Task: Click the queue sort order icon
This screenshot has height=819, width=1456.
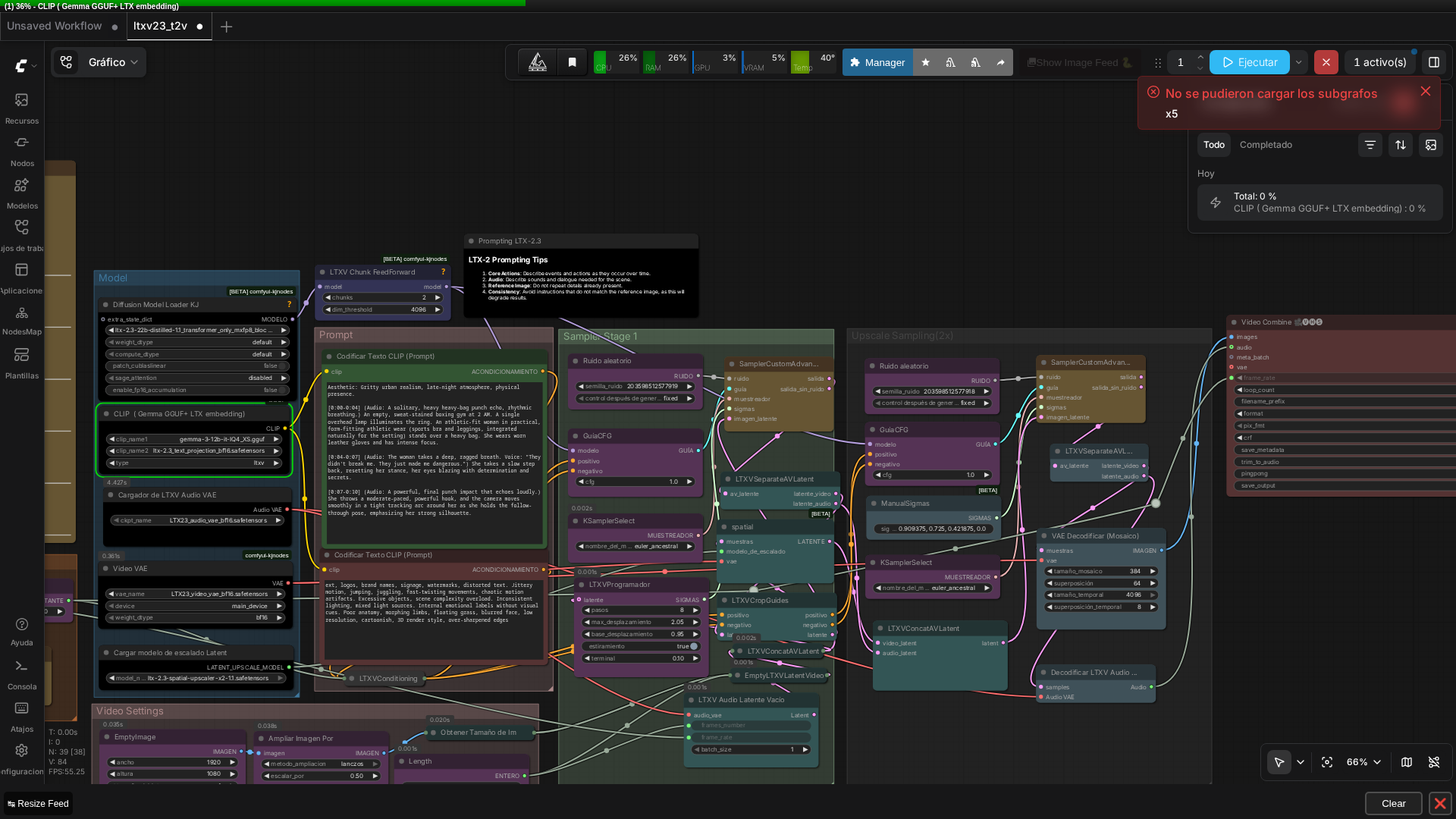Action: coord(1401,145)
